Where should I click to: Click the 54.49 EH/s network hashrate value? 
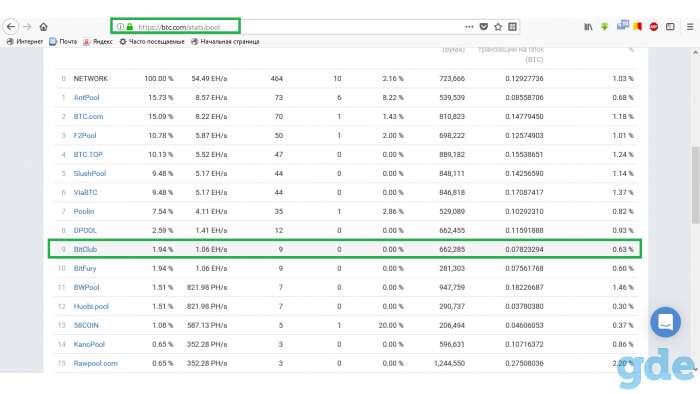pos(209,79)
